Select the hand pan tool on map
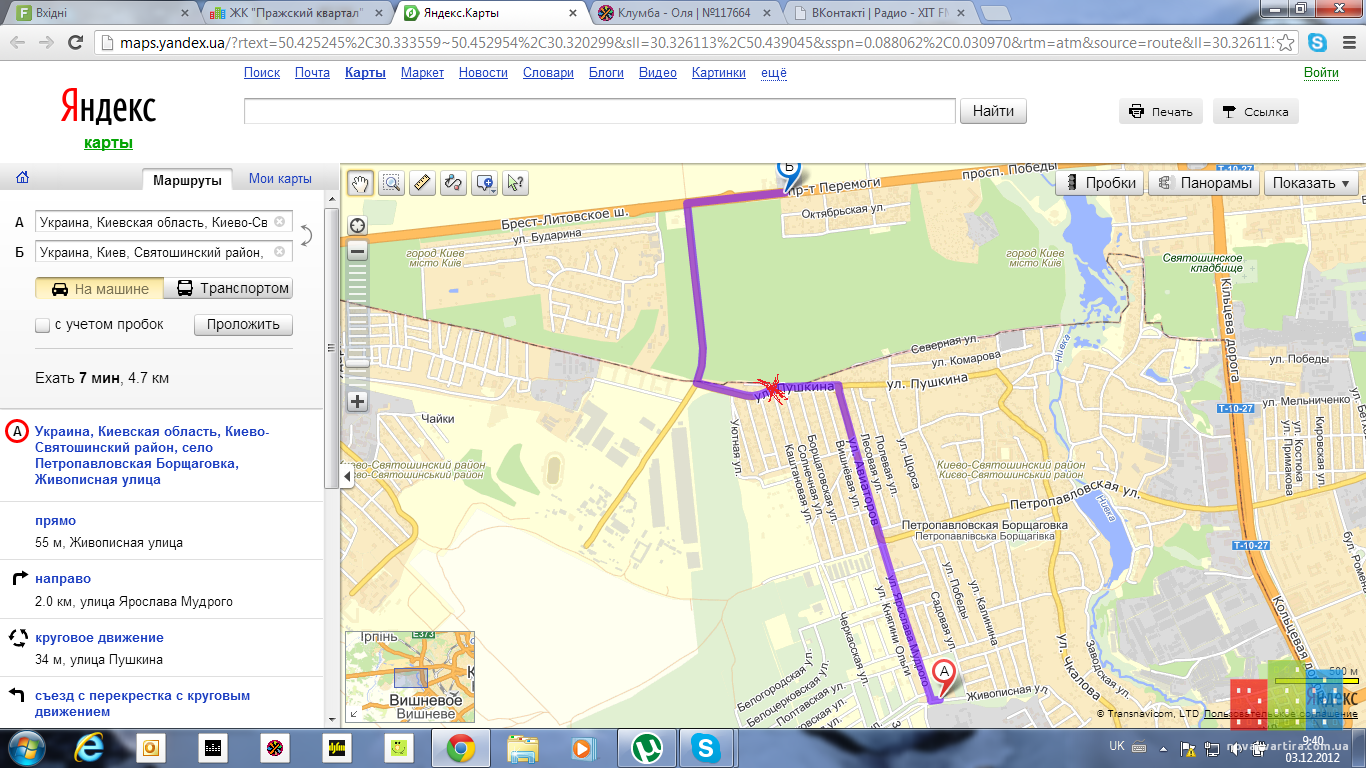 (x=360, y=183)
